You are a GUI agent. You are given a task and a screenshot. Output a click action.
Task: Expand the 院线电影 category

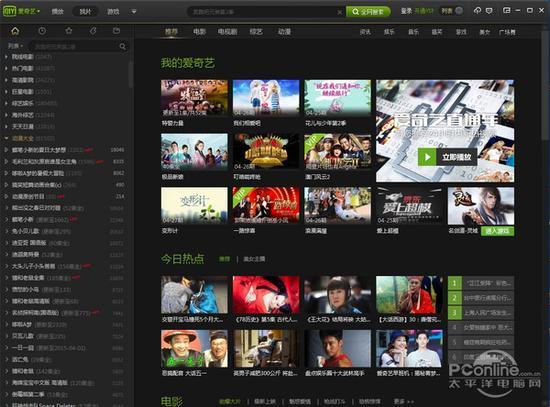click(x=6, y=56)
